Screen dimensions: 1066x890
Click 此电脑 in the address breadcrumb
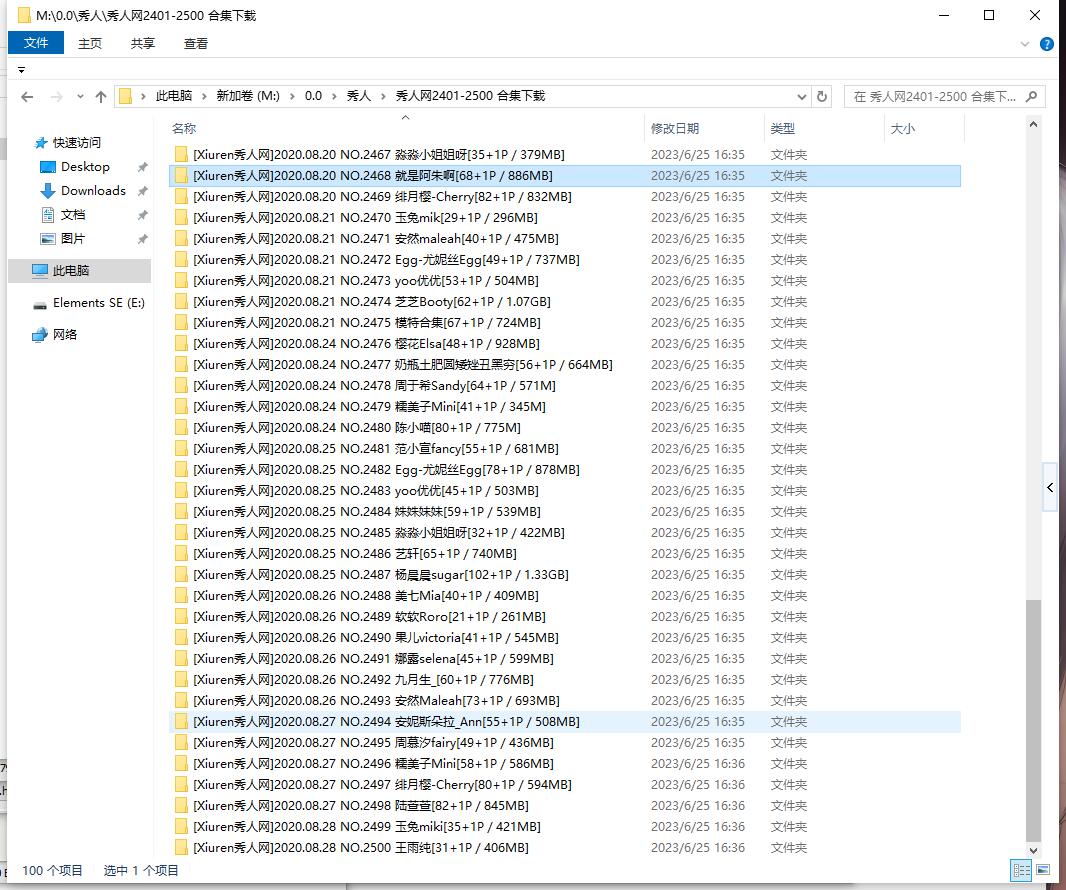(x=173, y=96)
